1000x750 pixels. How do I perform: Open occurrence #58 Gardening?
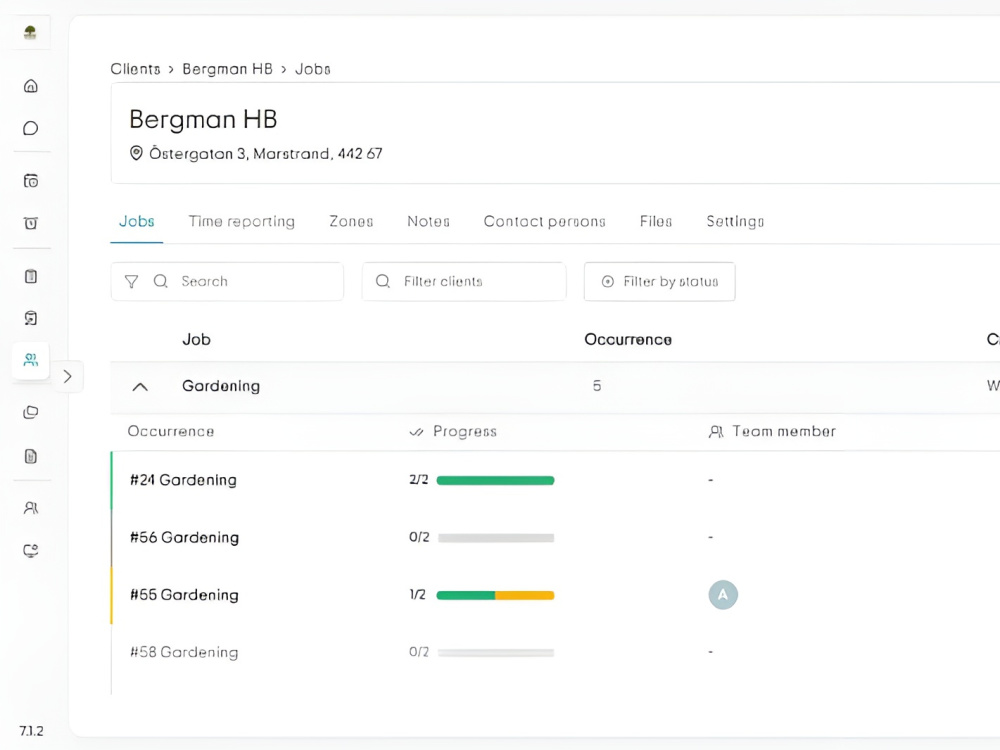(x=184, y=652)
